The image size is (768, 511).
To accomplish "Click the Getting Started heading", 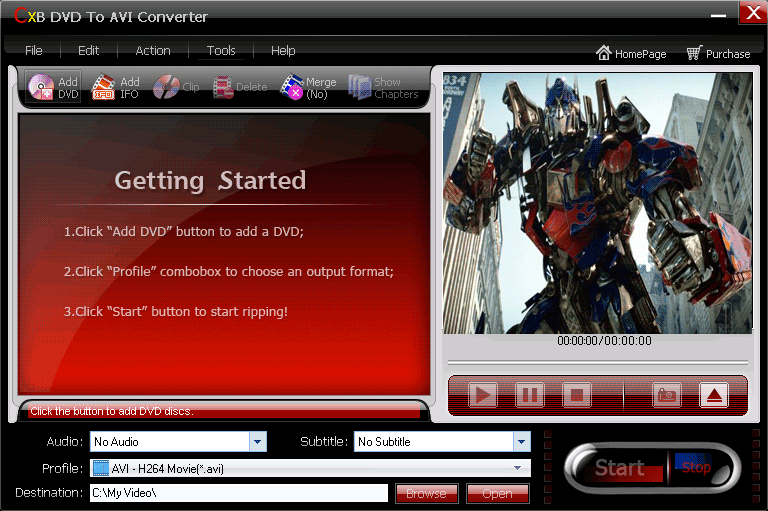I will click(210, 180).
